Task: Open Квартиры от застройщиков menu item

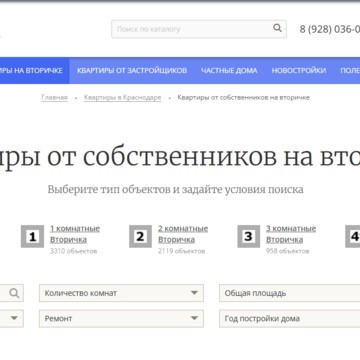Action: (x=132, y=71)
